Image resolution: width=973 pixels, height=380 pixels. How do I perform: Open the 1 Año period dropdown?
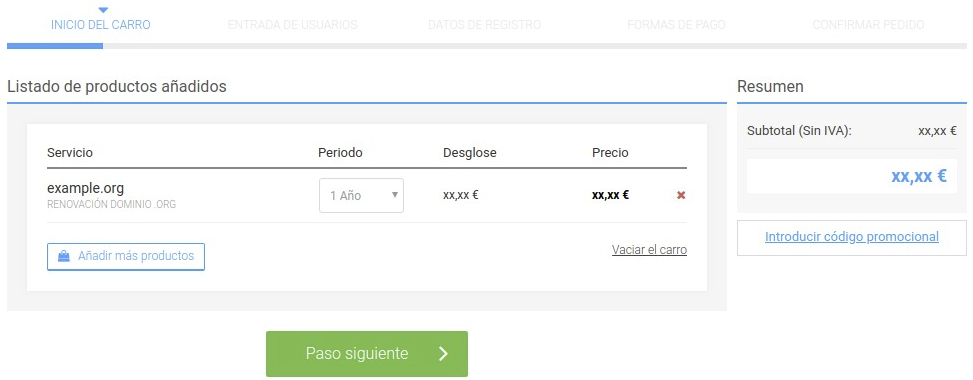pos(361,196)
